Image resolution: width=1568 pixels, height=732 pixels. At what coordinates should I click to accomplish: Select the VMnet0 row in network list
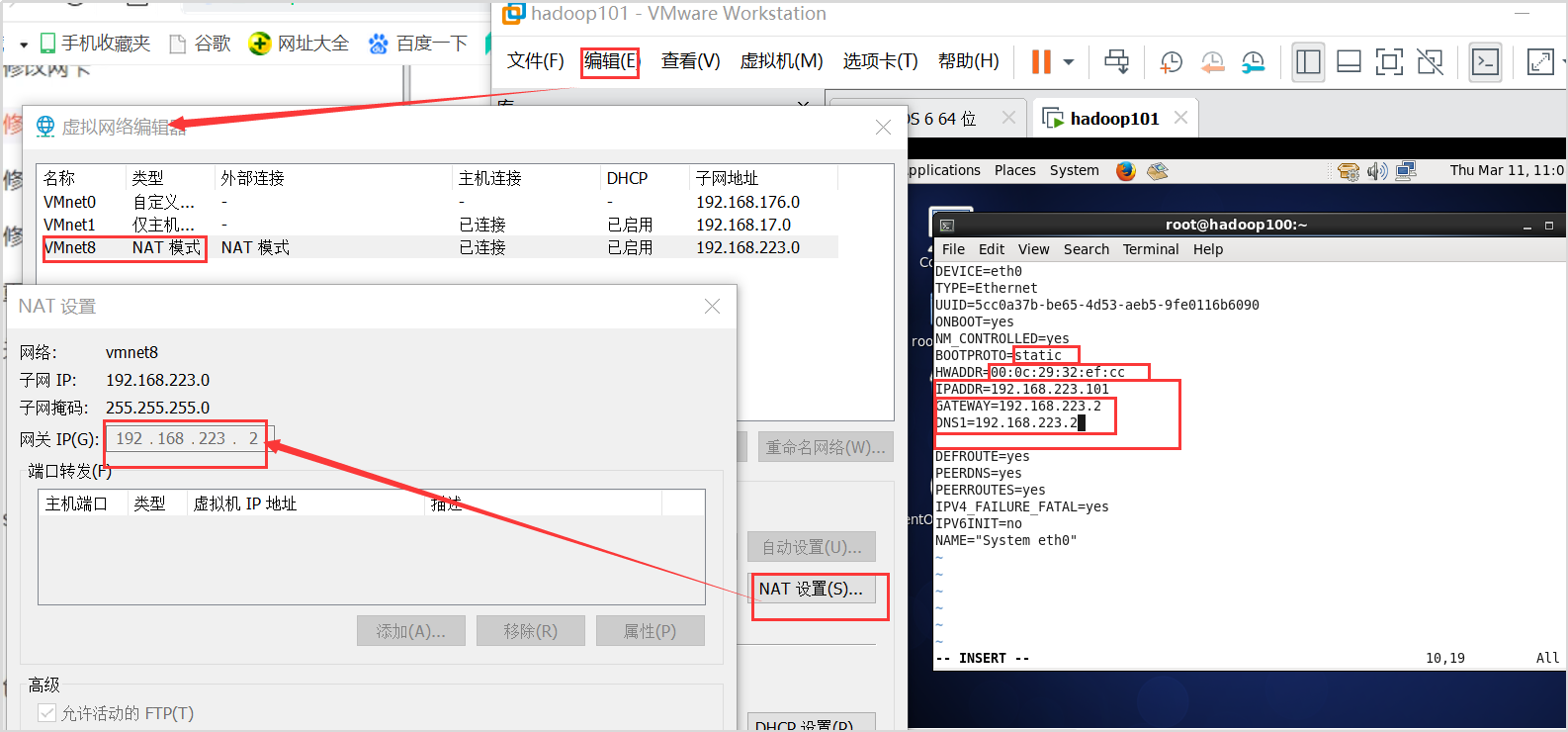point(437,202)
